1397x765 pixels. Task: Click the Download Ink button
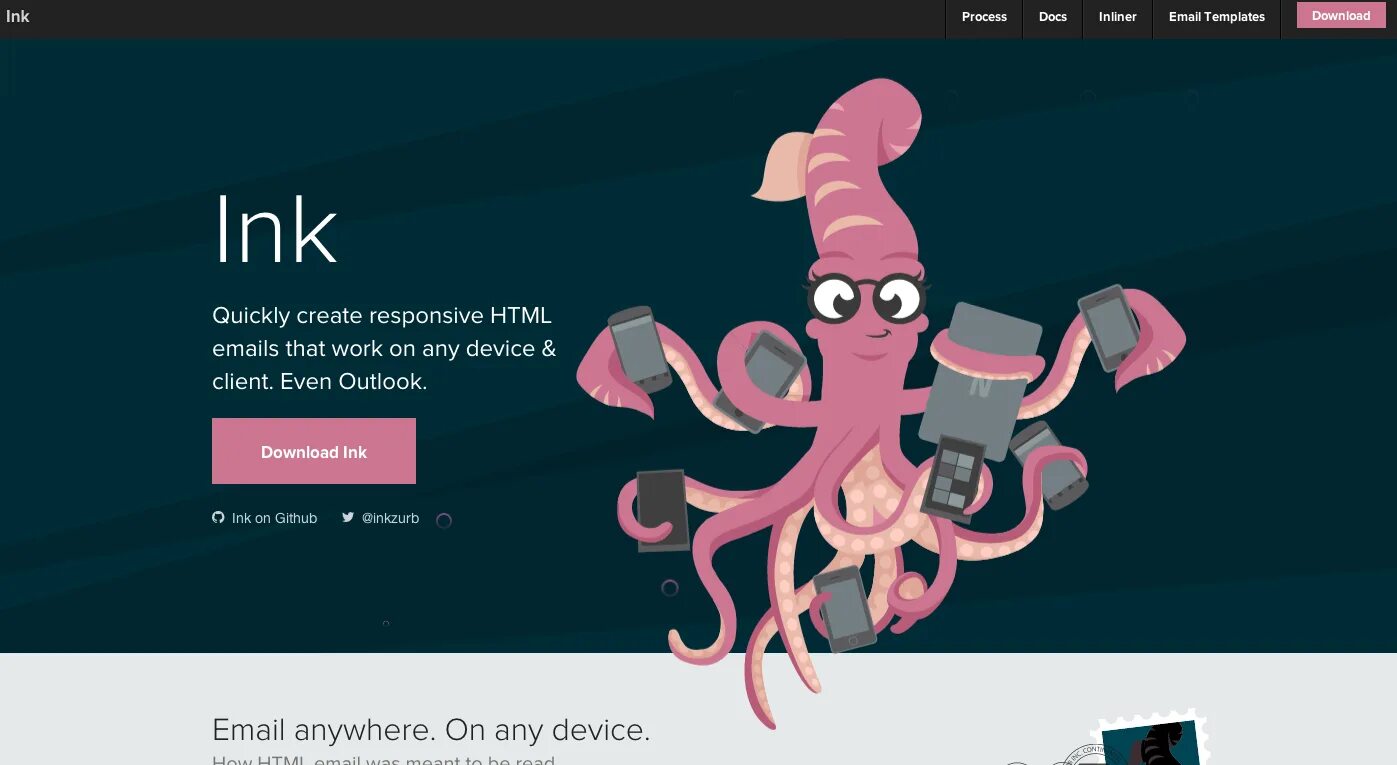point(314,451)
